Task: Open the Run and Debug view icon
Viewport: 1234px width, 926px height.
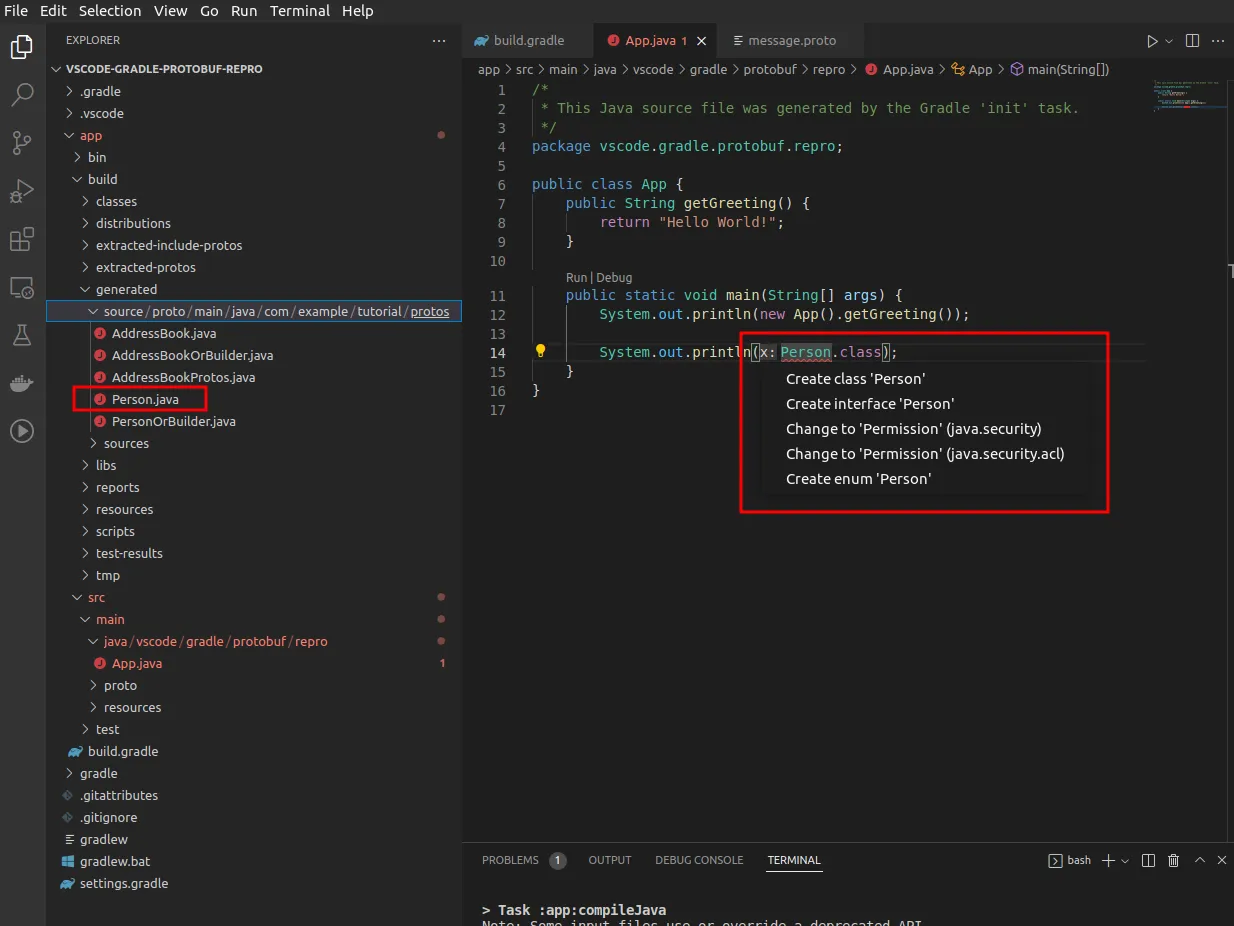Action: (x=22, y=191)
